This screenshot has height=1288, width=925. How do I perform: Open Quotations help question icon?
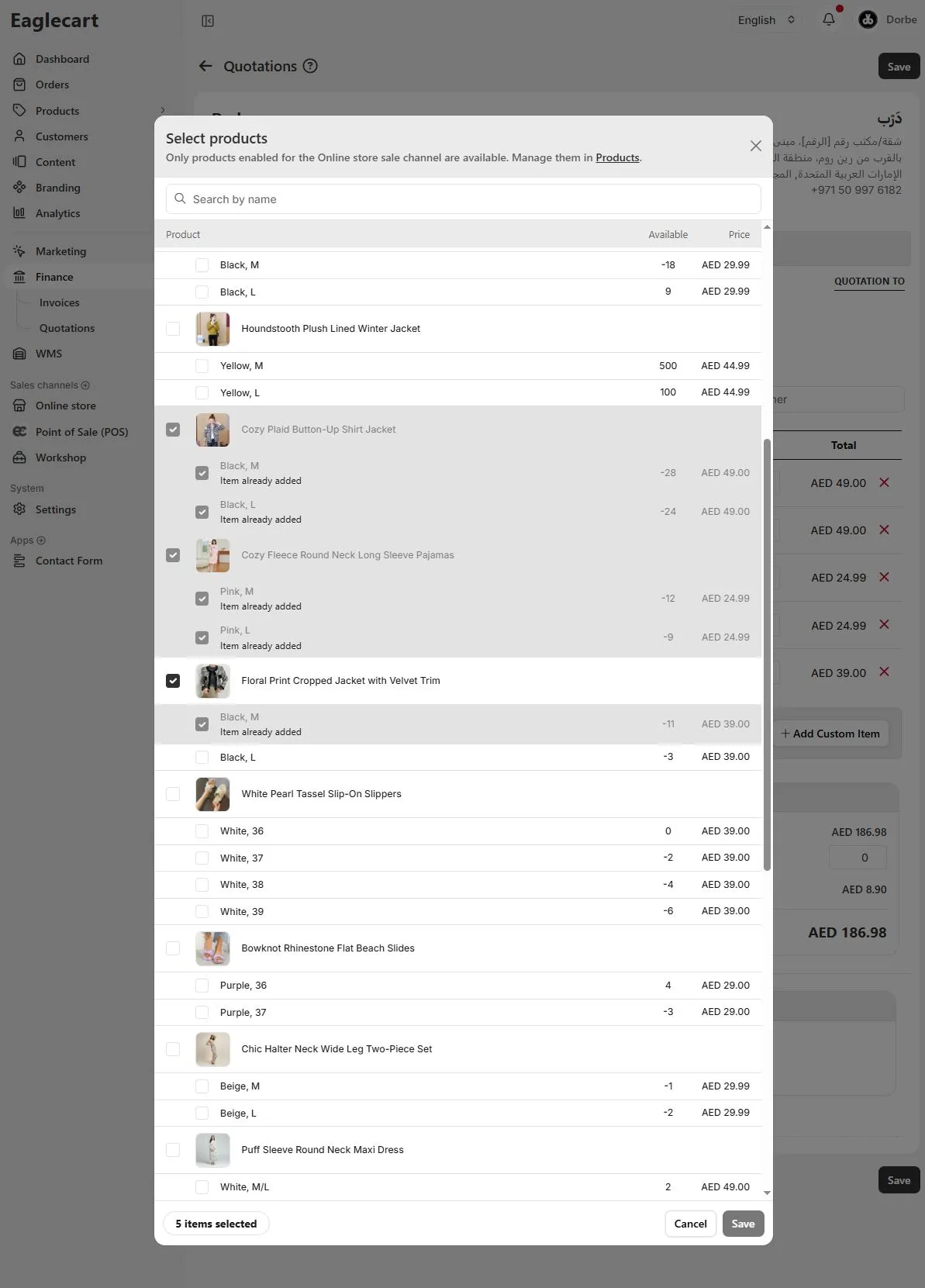pyautogui.click(x=310, y=66)
